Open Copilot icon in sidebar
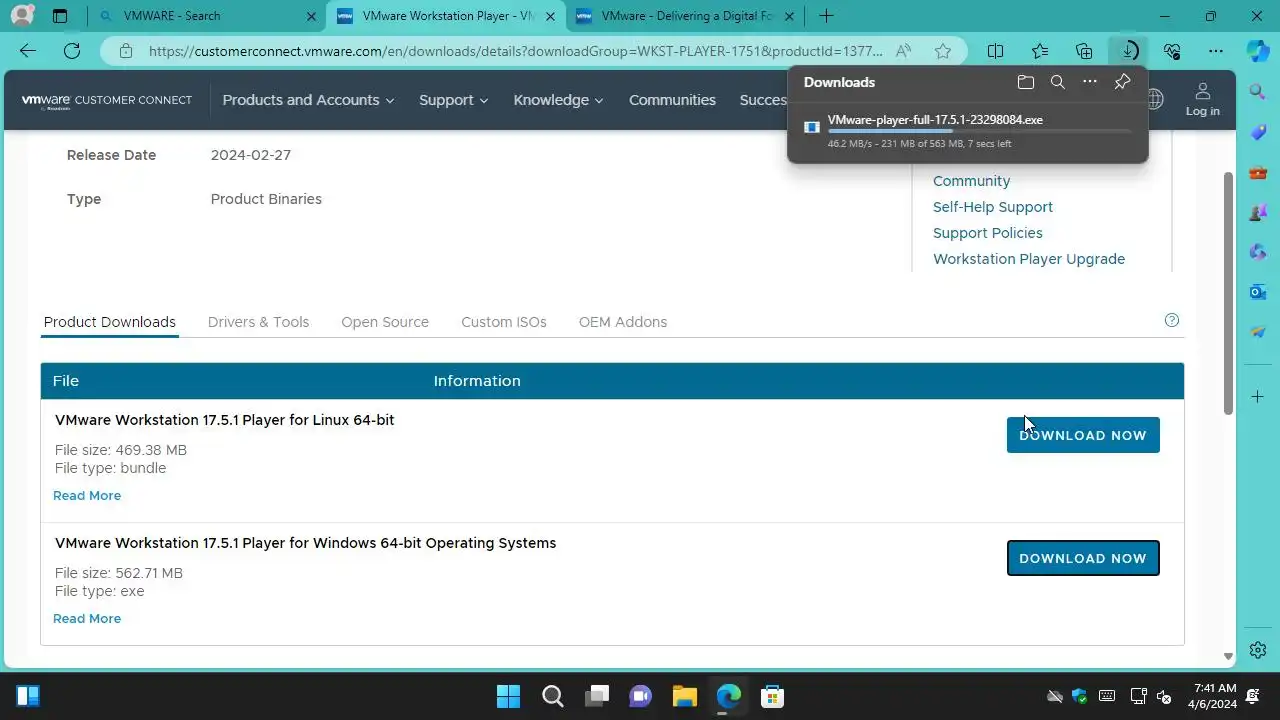 [1258, 51]
